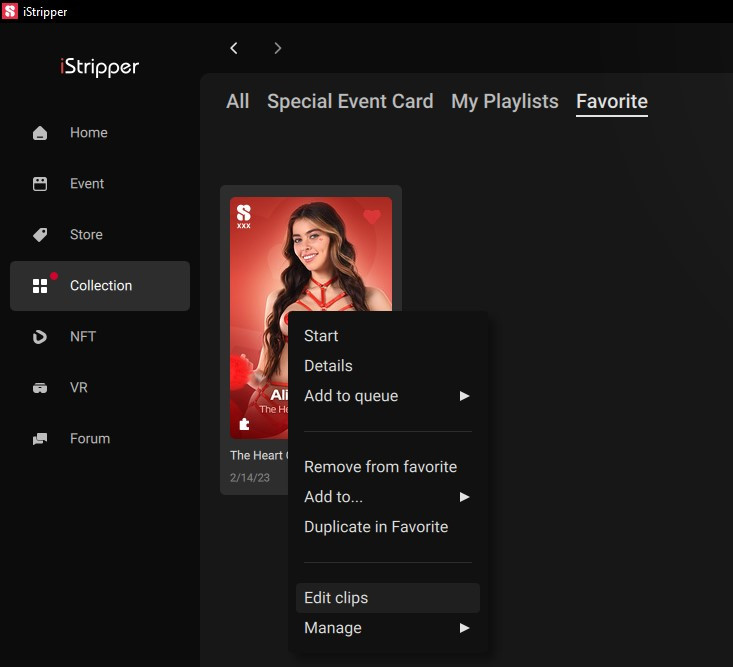The width and height of the screenshot is (733, 667).
Task: Select the Store tag icon
Action: [x=40, y=235]
